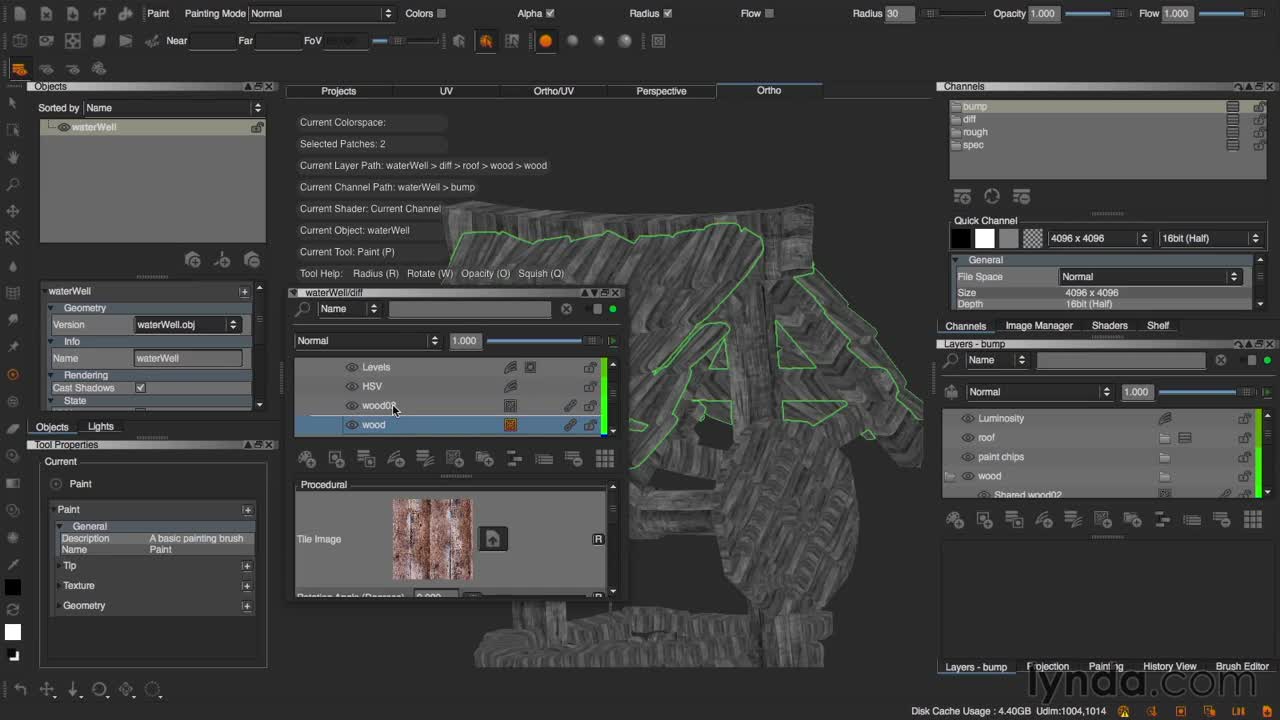Screen dimensions: 1280x720
Task: Click the grid icon in diff layer toolbar
Action: click(605, 459)
